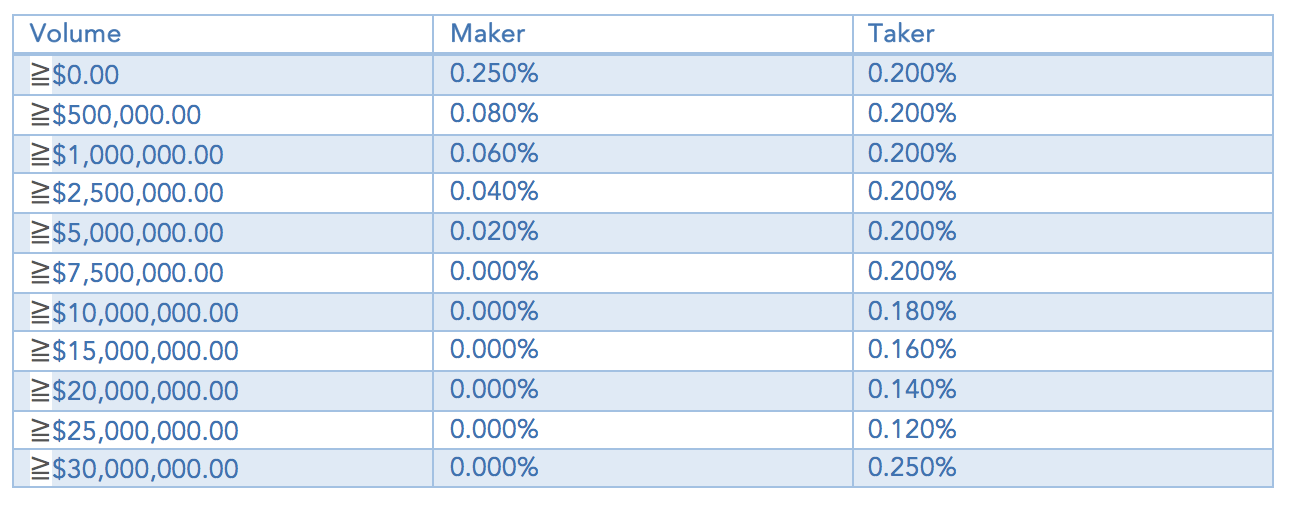Select the ≥$0.00 volume cell
Viewport: 1292px width, 506px height.
[223, 74]
